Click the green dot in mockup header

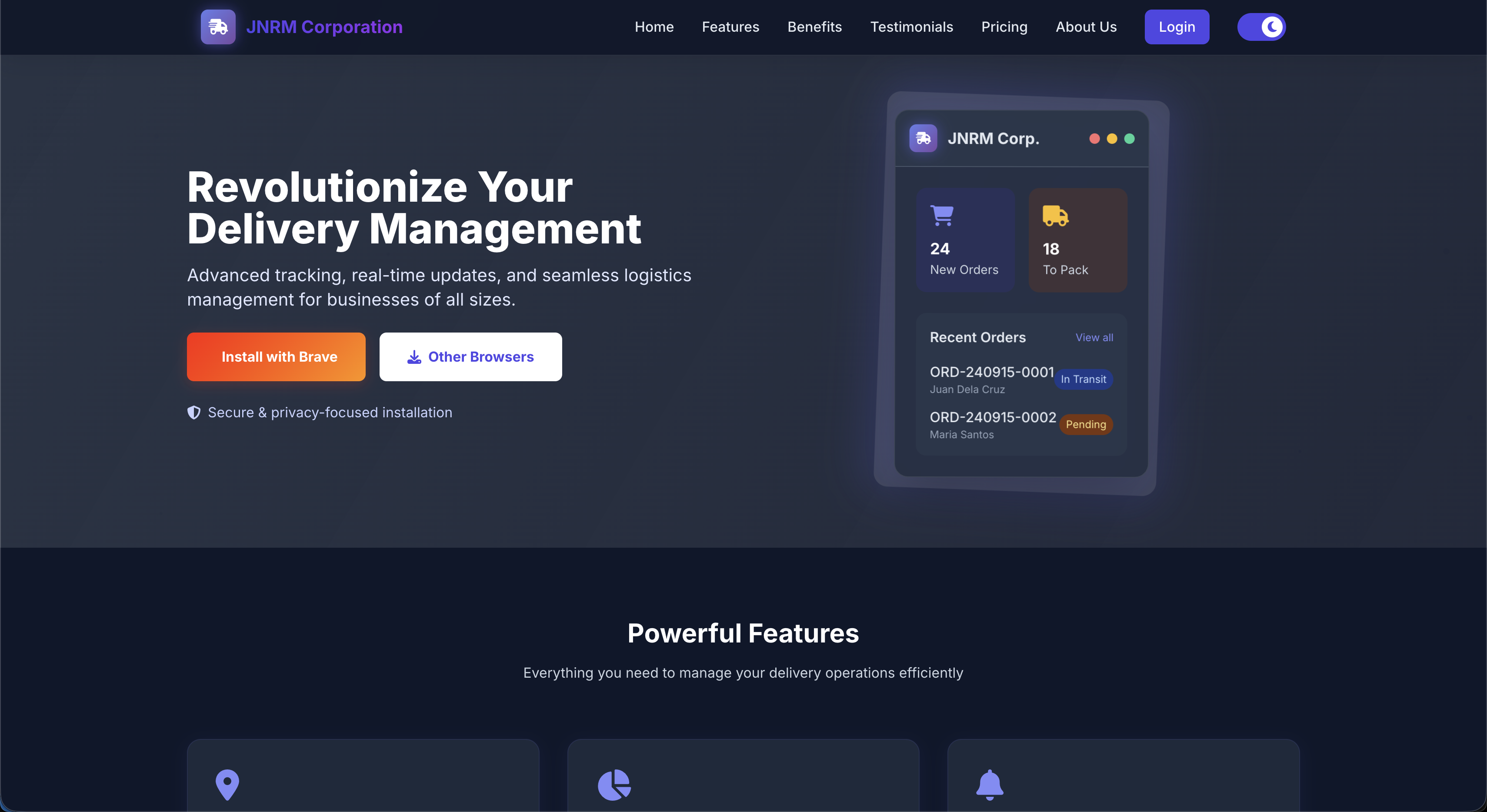[1129, 139]
